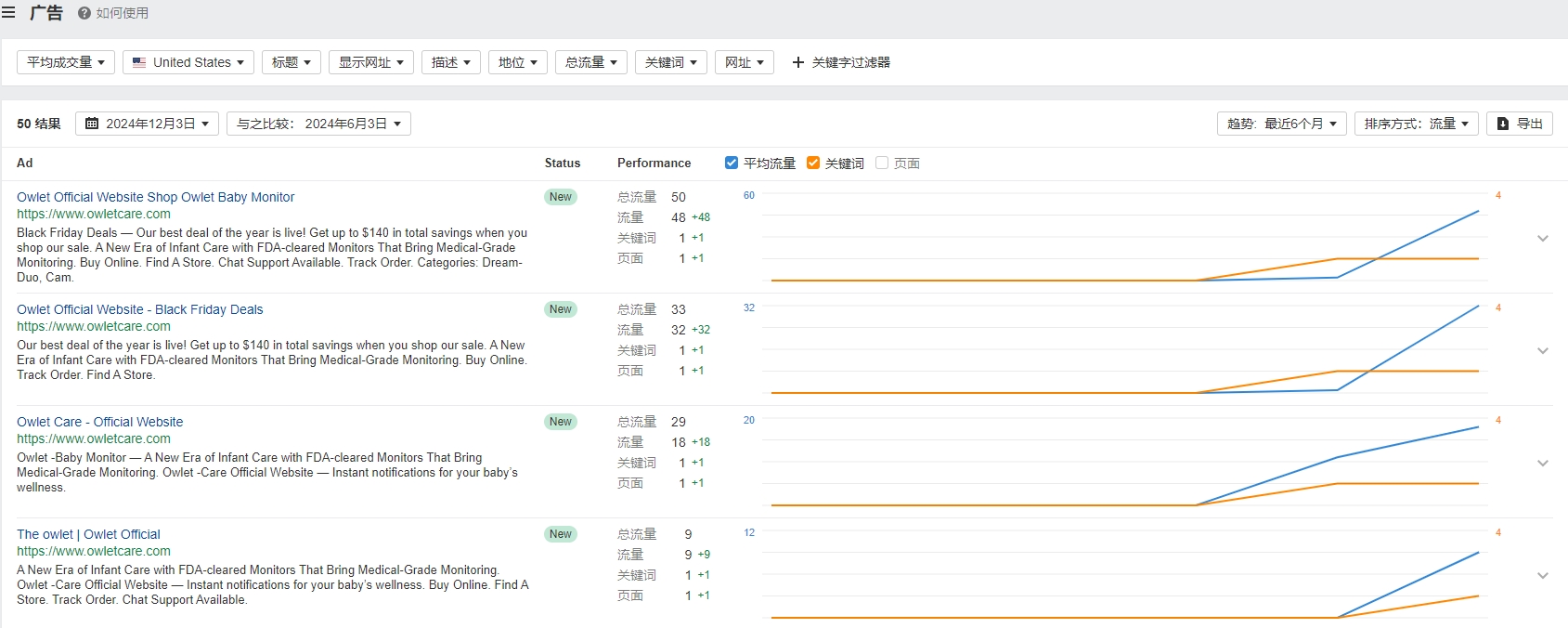
Task: Open the 关键词 filter dropdown in toolbar
Action: coord(671,62)
